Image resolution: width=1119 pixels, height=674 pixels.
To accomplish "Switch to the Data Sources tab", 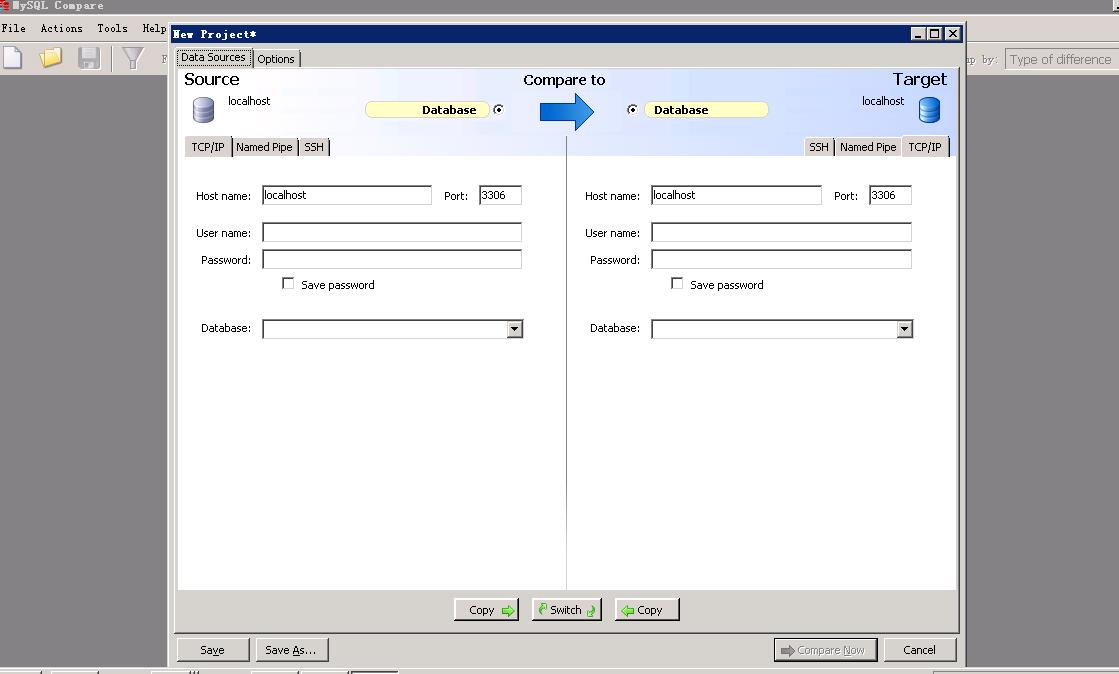I will click(213, 58).
